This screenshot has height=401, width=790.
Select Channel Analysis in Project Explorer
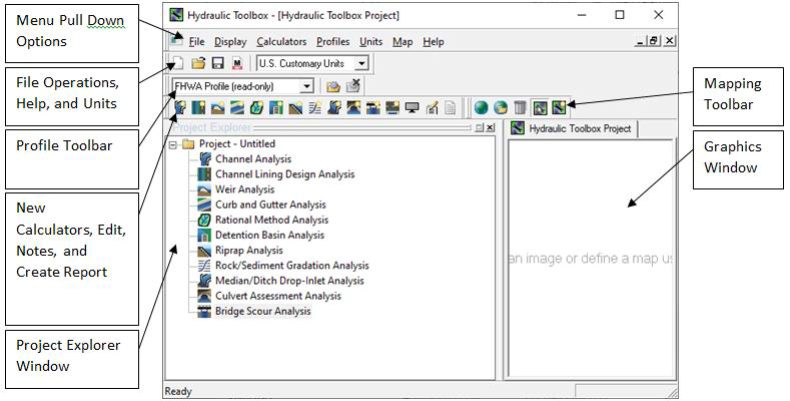[x=253, y=159]
